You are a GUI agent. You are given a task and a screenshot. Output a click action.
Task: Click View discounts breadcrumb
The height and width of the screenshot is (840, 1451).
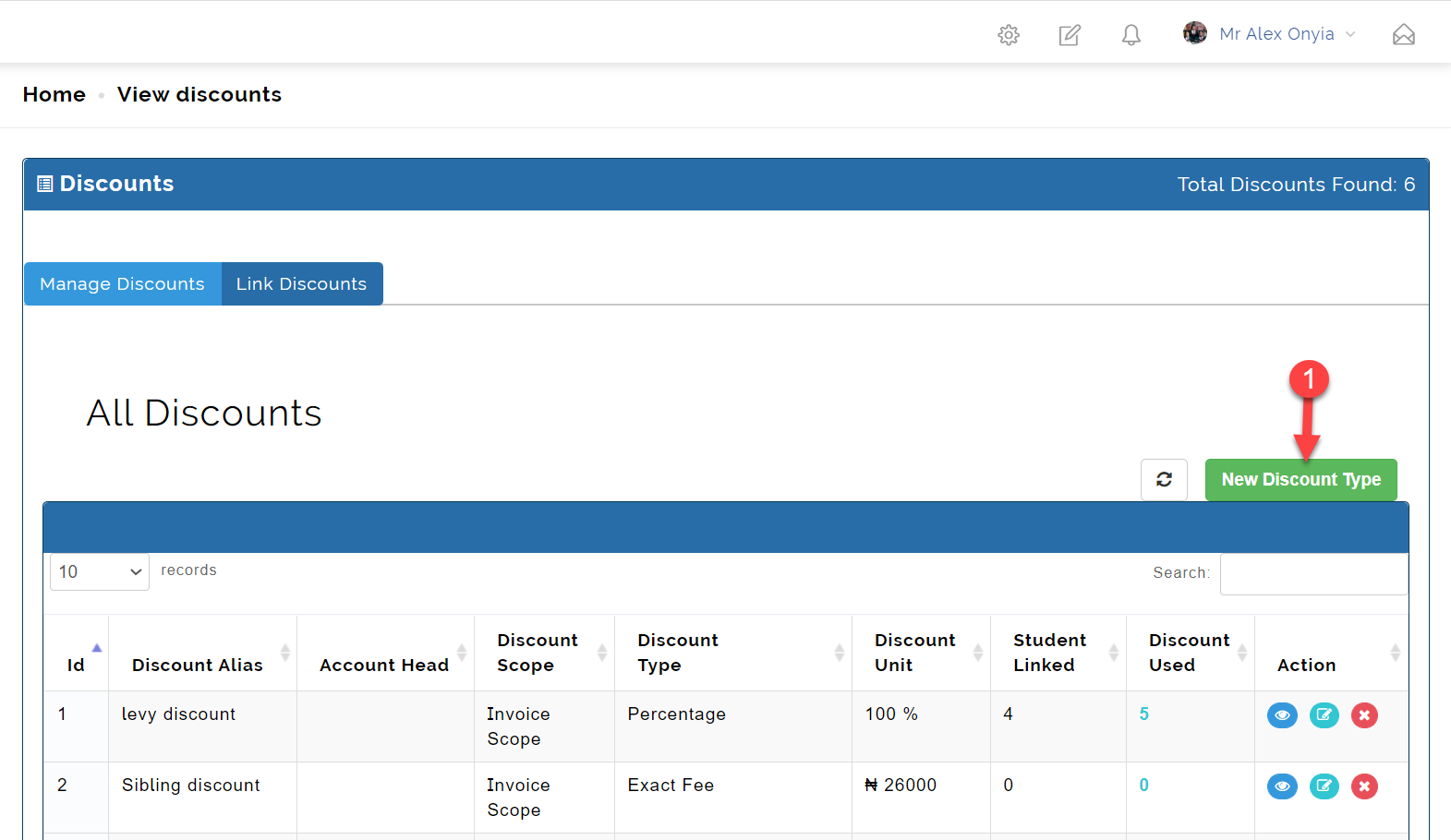[200, 94]
